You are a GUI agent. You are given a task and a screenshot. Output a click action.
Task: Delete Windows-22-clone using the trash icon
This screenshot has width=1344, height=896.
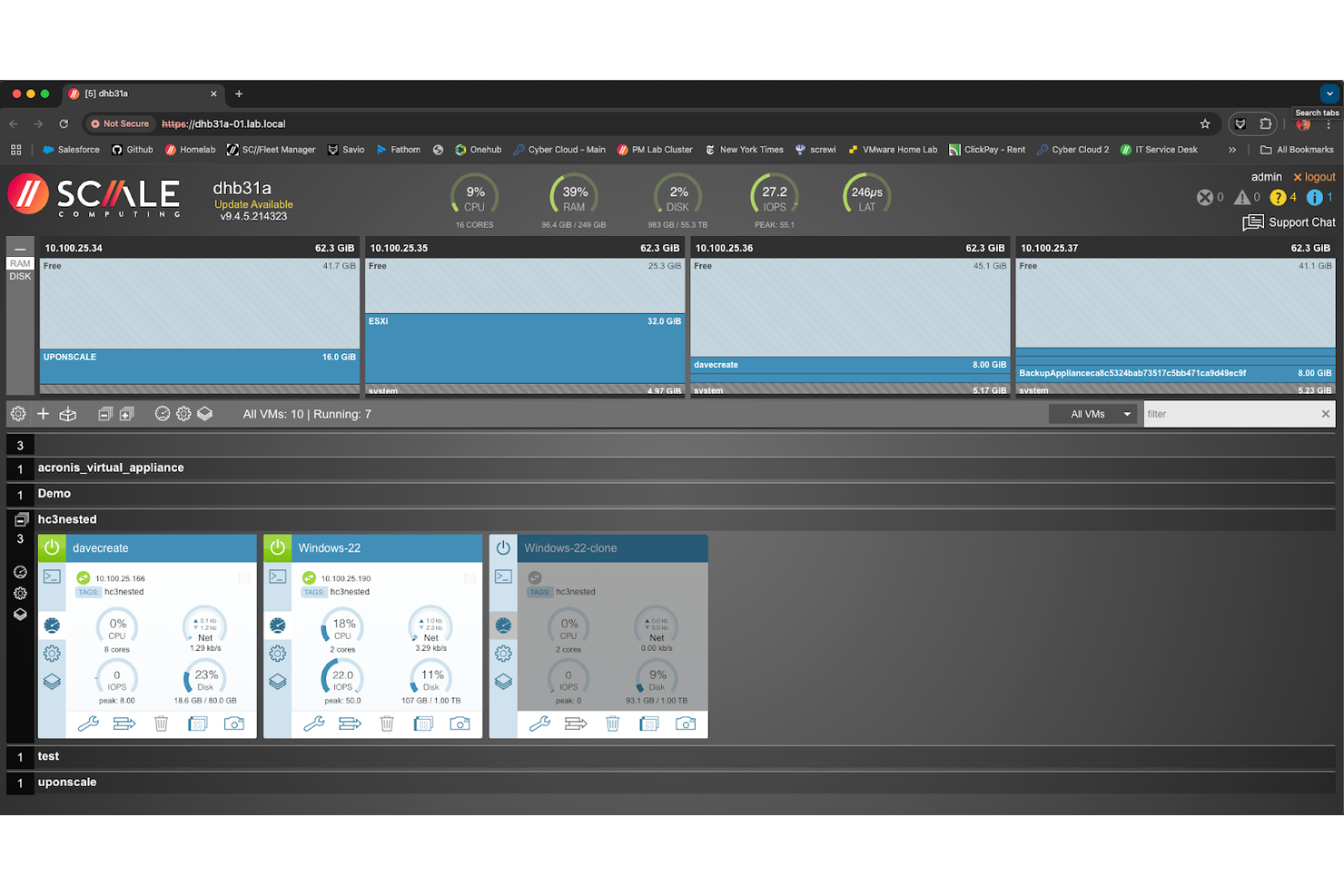612,724
